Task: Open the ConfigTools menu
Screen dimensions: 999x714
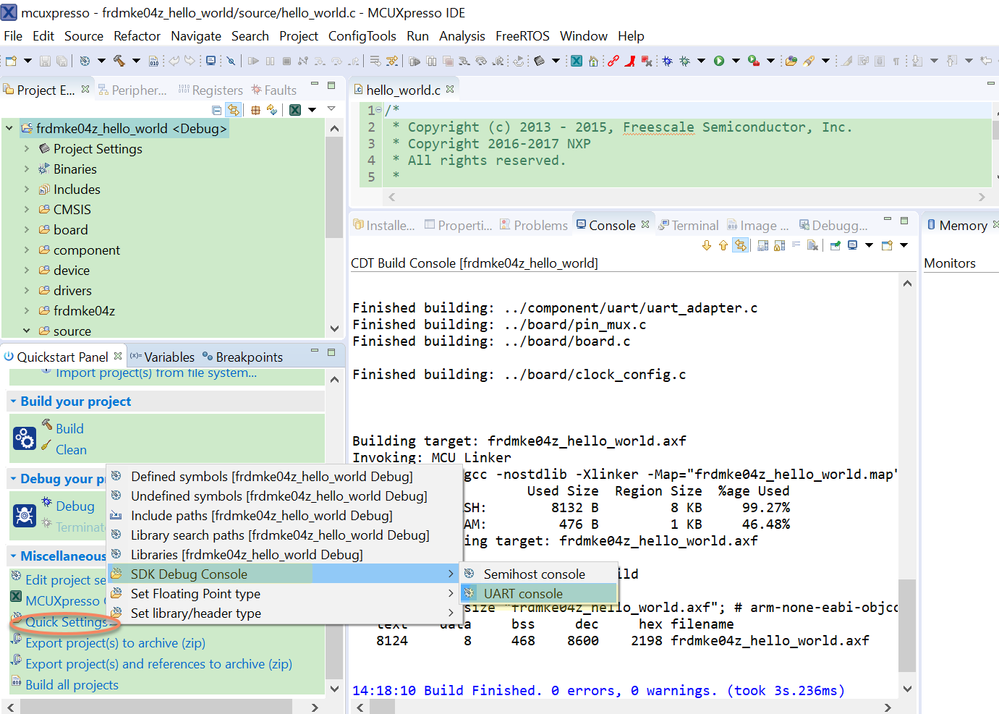Action: 362,36
